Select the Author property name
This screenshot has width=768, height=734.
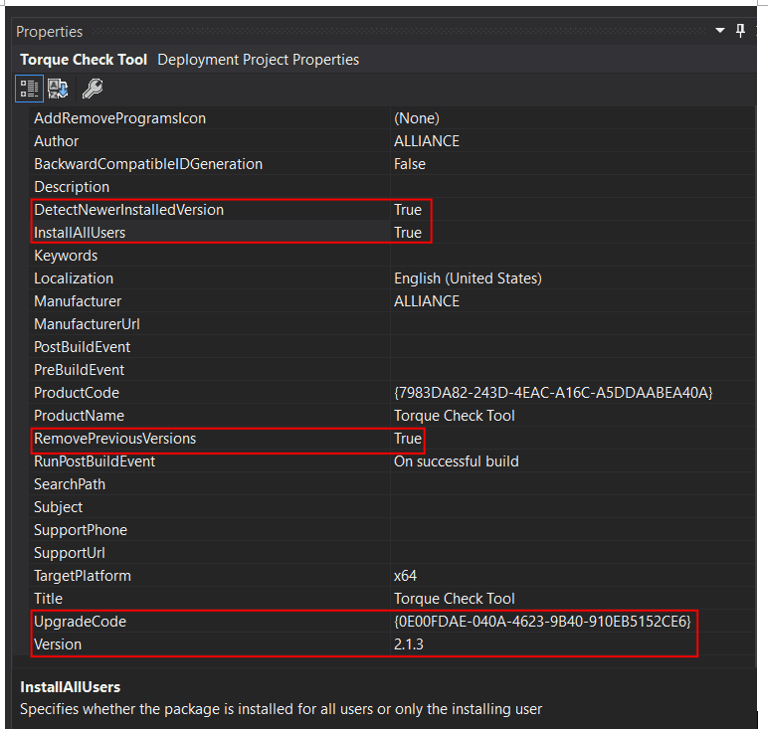[56, 141]
